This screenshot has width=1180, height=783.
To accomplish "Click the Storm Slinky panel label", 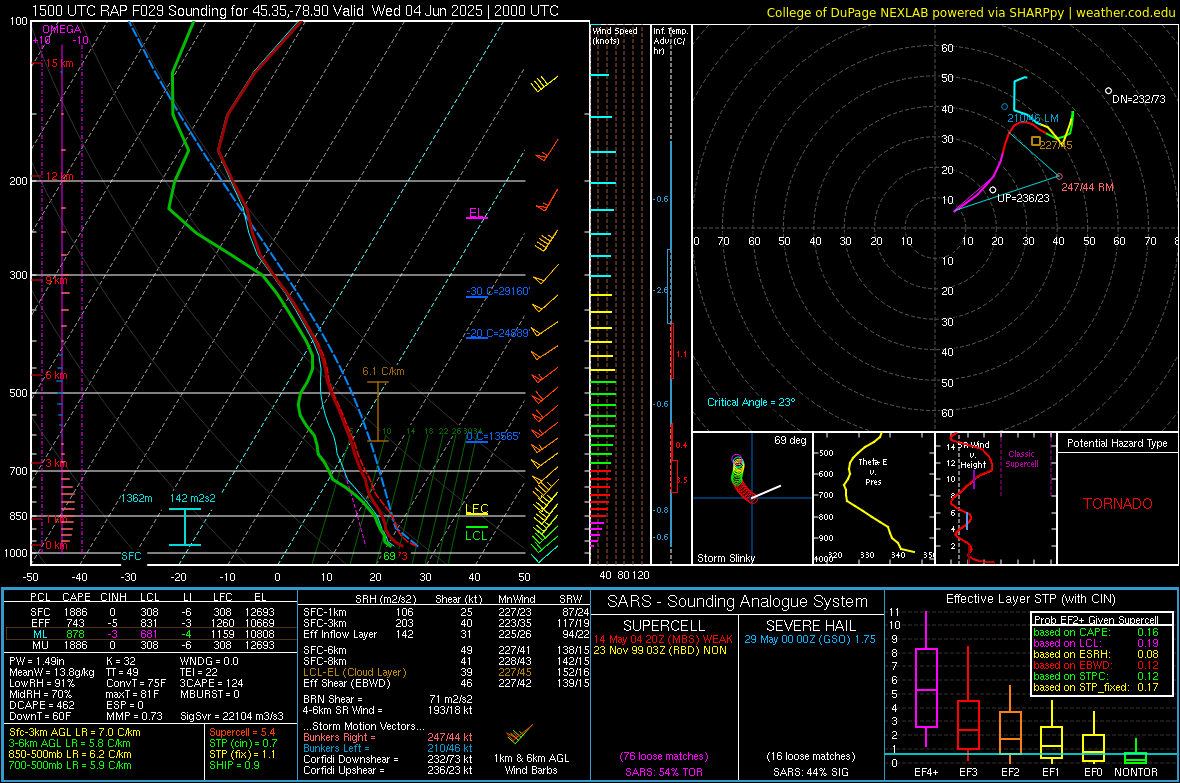I will point(725,558).
